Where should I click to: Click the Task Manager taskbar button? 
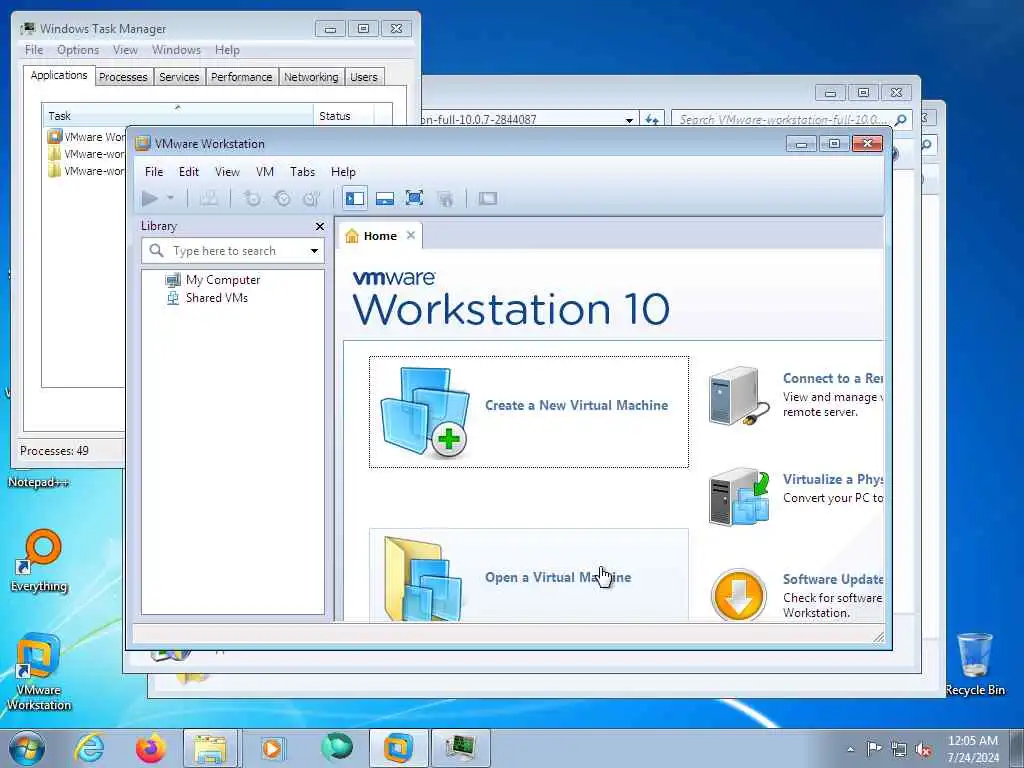[x=460, y=748]
